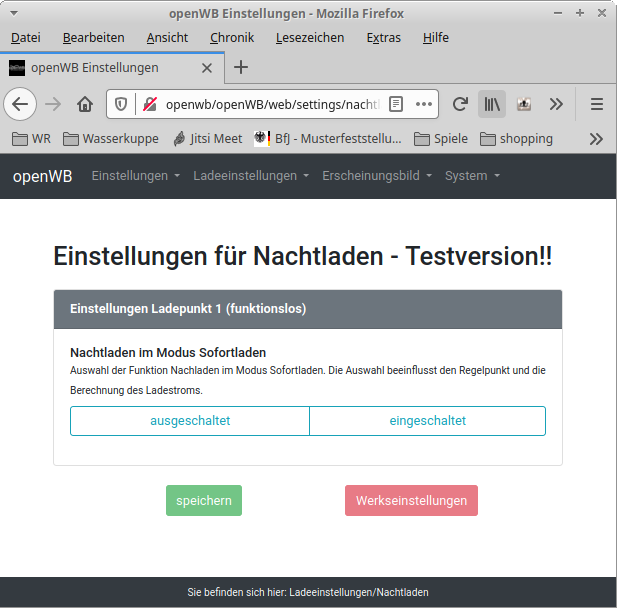Reload the current page

pyautogui.click(x=460, y=104)
